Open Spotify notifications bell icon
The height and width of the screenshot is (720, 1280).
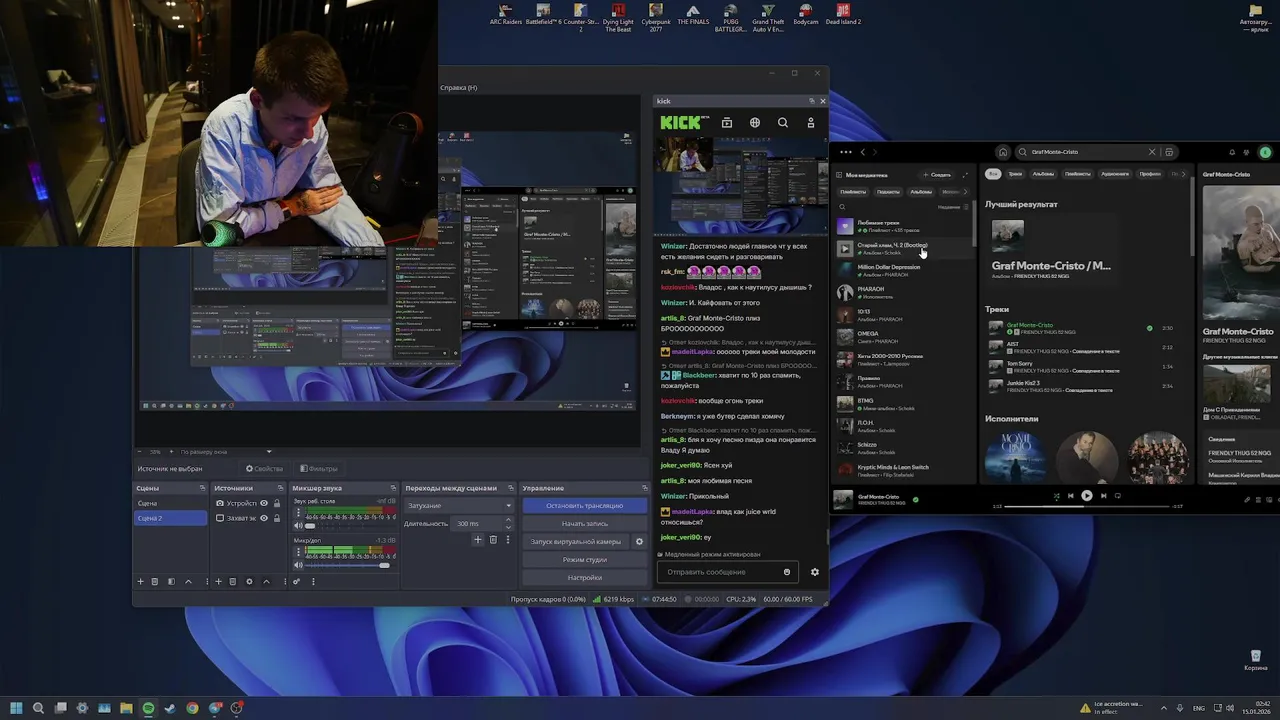click(x=1232, y=152)
